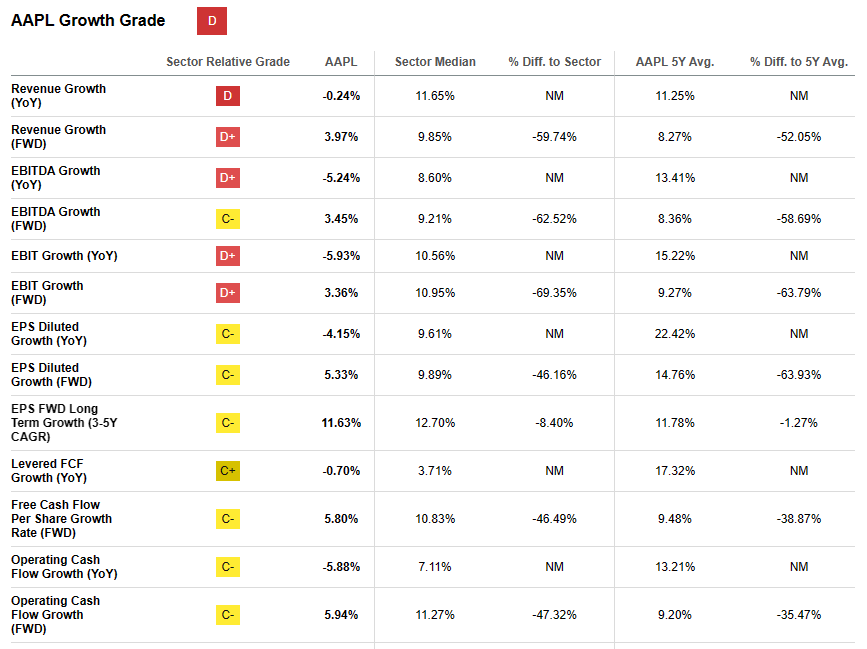Click the AAPL column header

tap(341, 62)
